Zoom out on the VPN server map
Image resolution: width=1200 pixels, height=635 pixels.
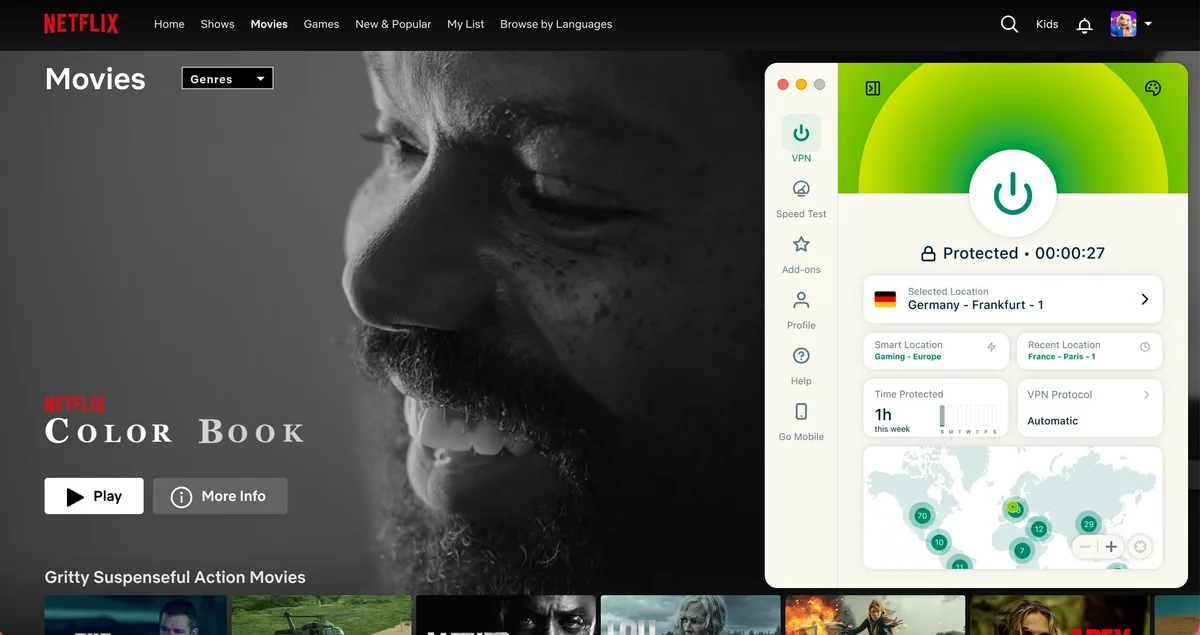coord(1085,547)
